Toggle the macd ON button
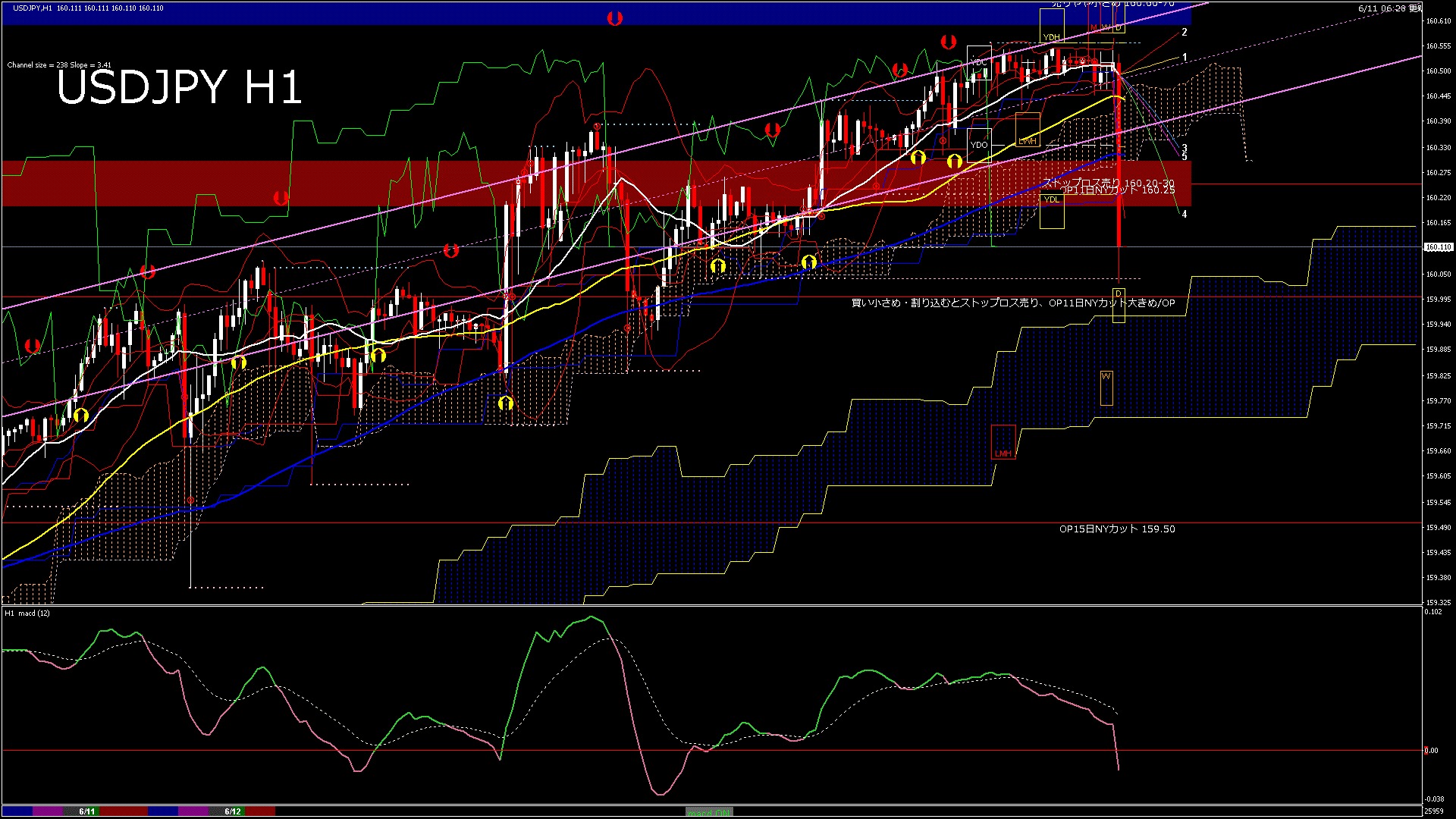 (x=709, y=812)
